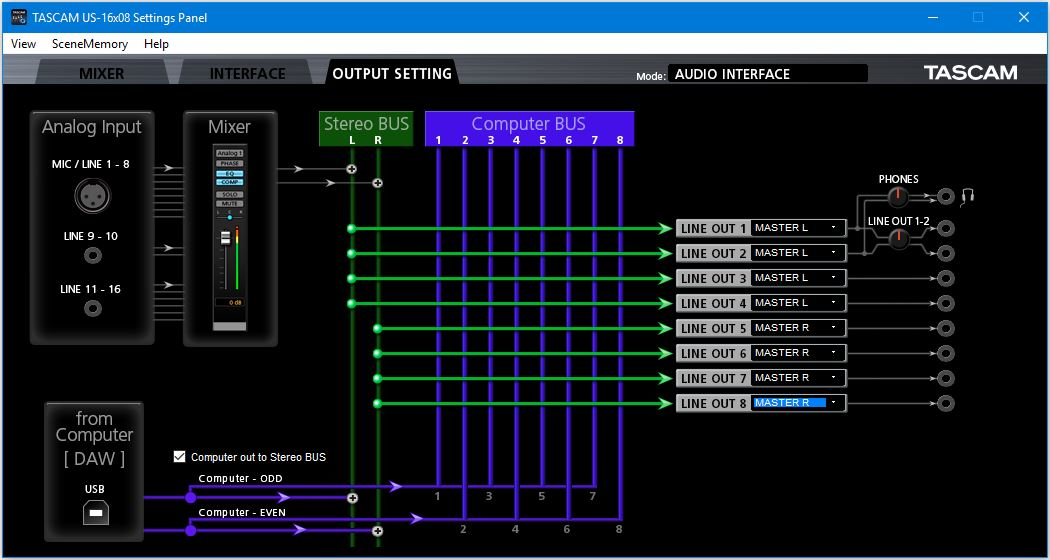Click the Mode AUDIO INTERFACE field

[768, 74]
